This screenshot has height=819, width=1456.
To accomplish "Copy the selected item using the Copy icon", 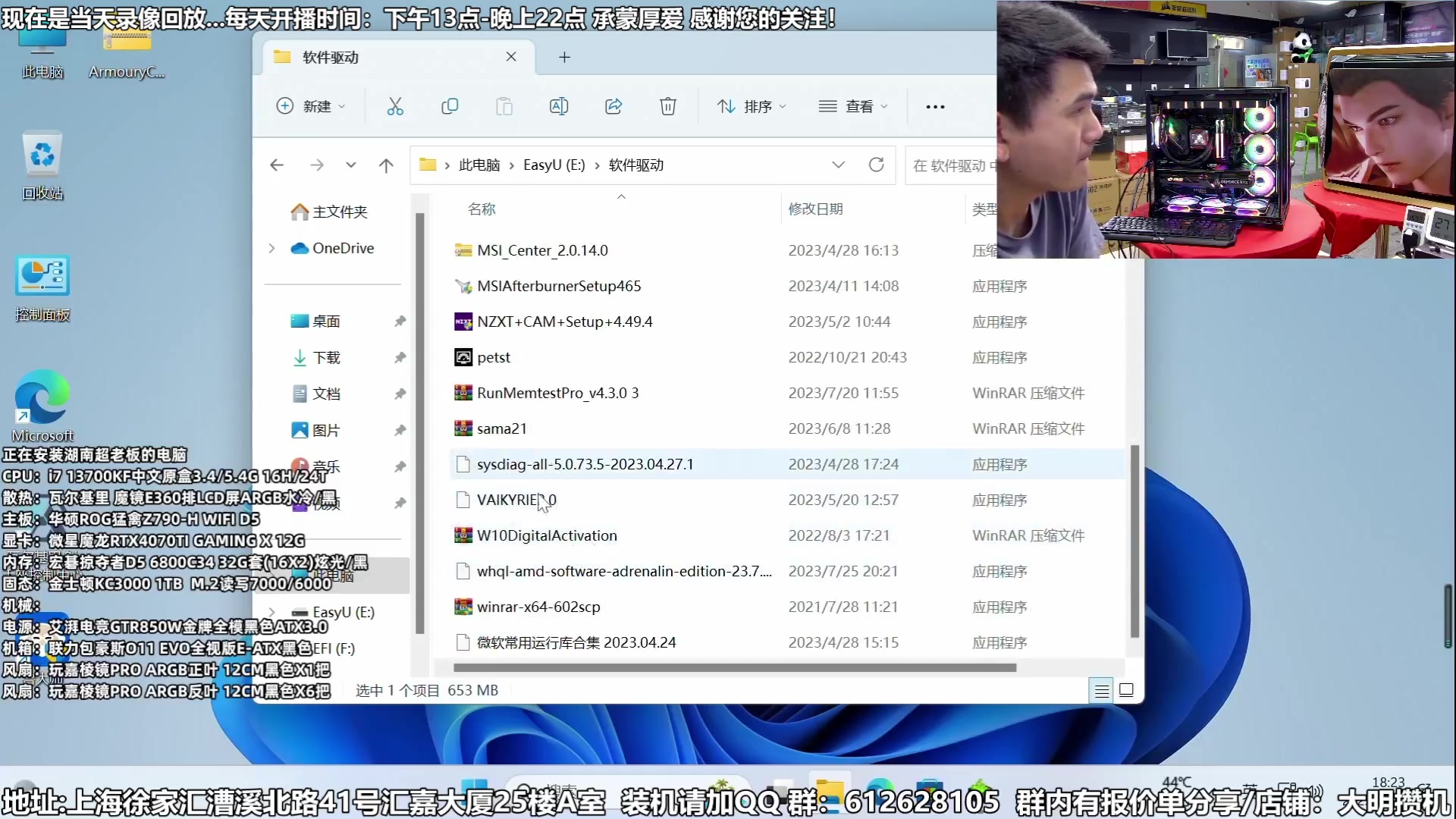I will pyautogui.click(x=450, y=106).
